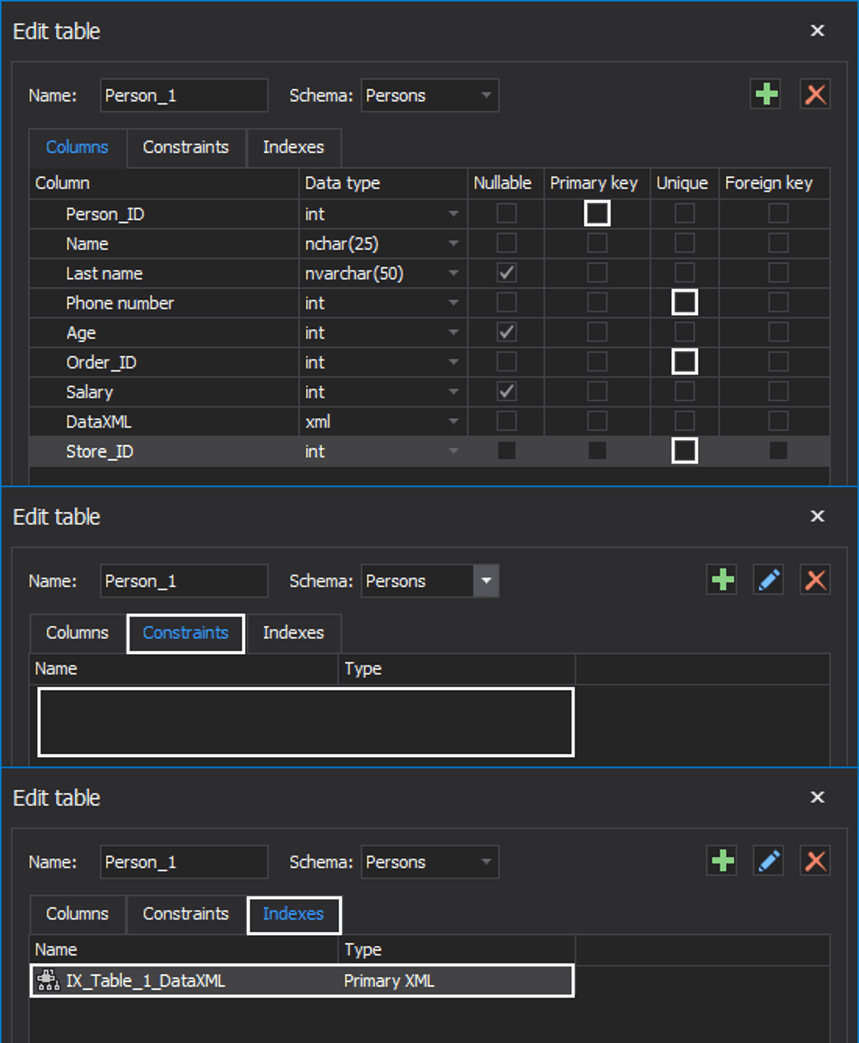This screenshot has height=1043, width=859.
Task: Click the red X delete icon in the top dialog
Action: click(x=815, y=94)
